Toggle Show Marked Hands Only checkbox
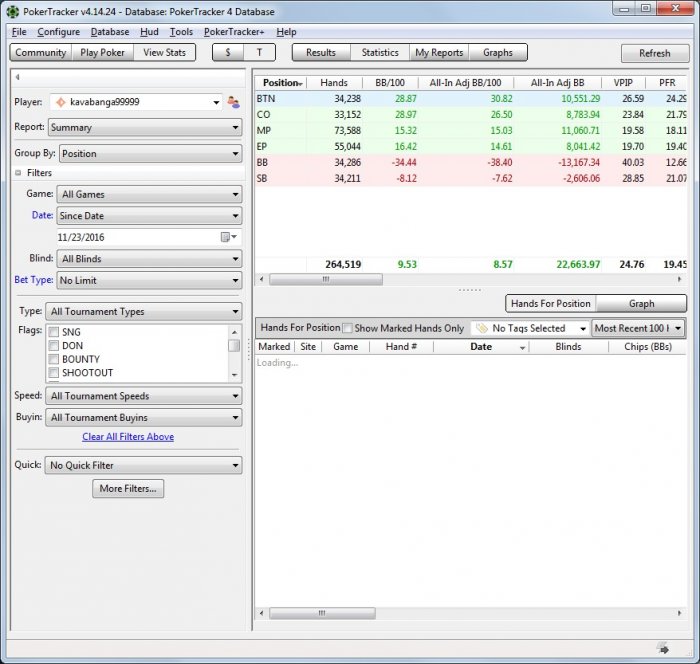Viewport: 700px width, 664px height. coord(347,328)
